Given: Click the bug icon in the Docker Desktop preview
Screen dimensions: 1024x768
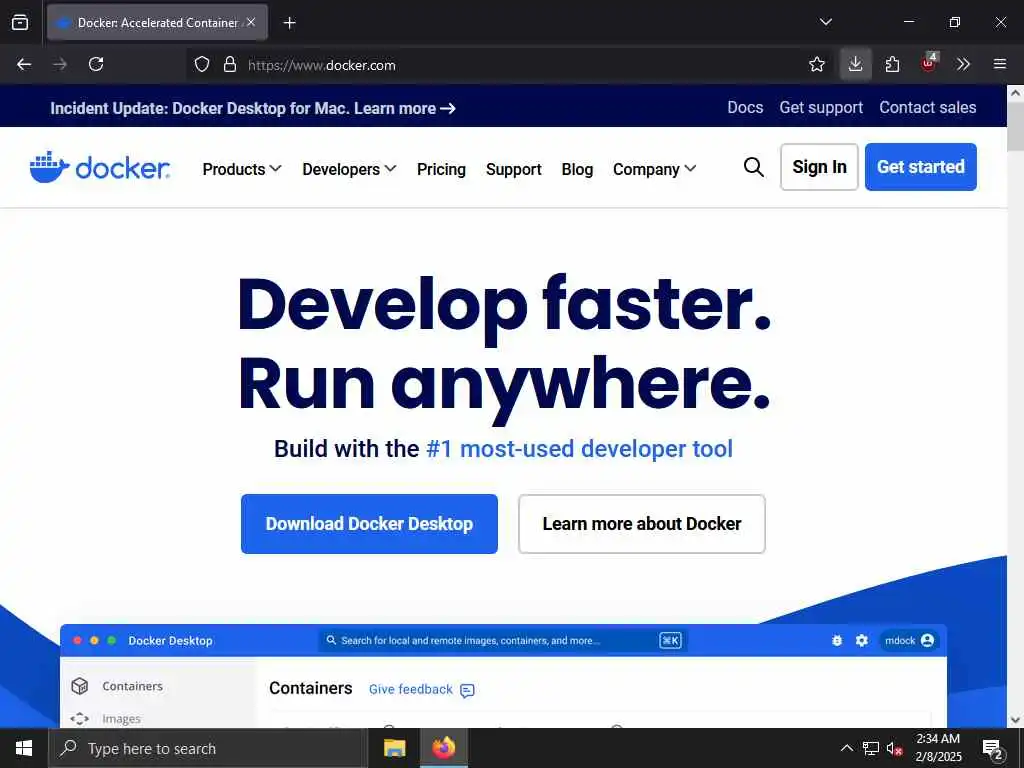Looking at the screenshot, I should [x=837, y=641].
